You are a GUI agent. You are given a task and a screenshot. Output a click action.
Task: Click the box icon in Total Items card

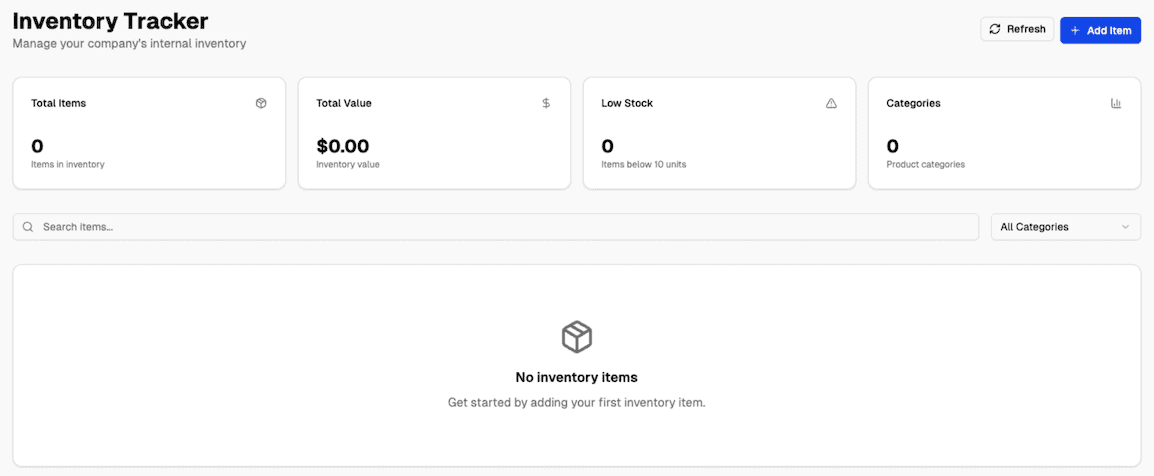tap(261, 103)
